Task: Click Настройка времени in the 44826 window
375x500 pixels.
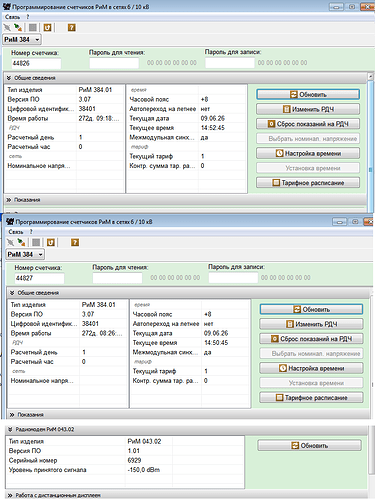Action: pyautogui.click(x=308, y=153)
